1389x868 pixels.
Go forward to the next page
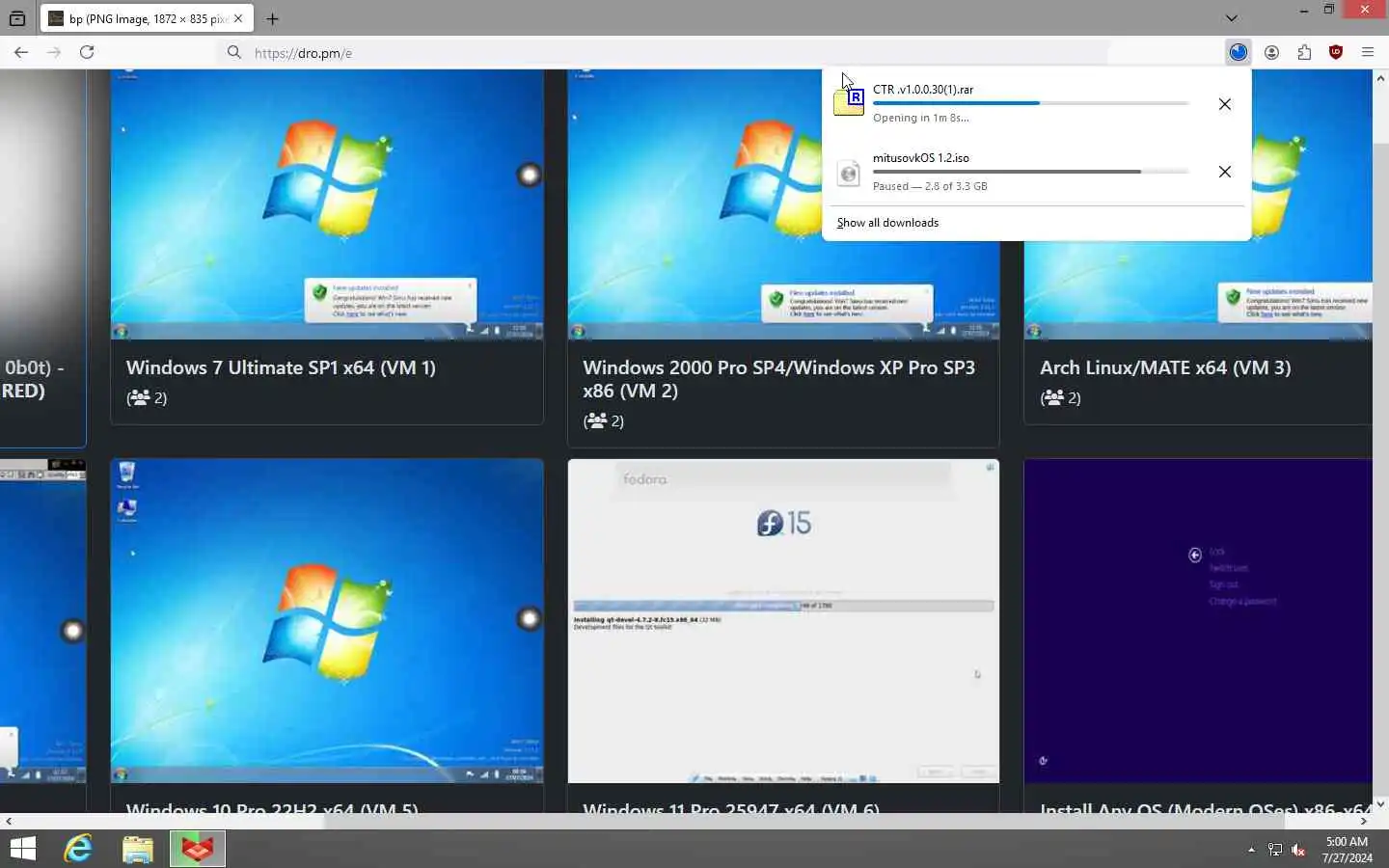(x=54, y=52)
